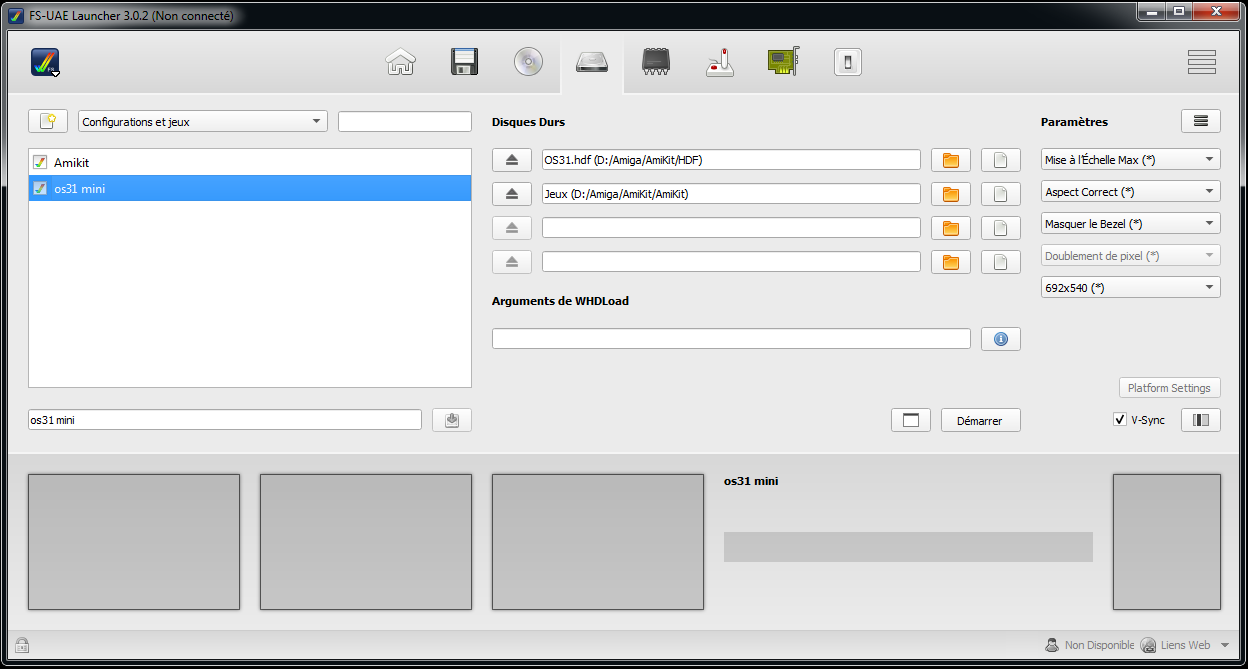Expand the Configurations et jeux dropdown
1248x669 pixels.
tap(203, 122)
